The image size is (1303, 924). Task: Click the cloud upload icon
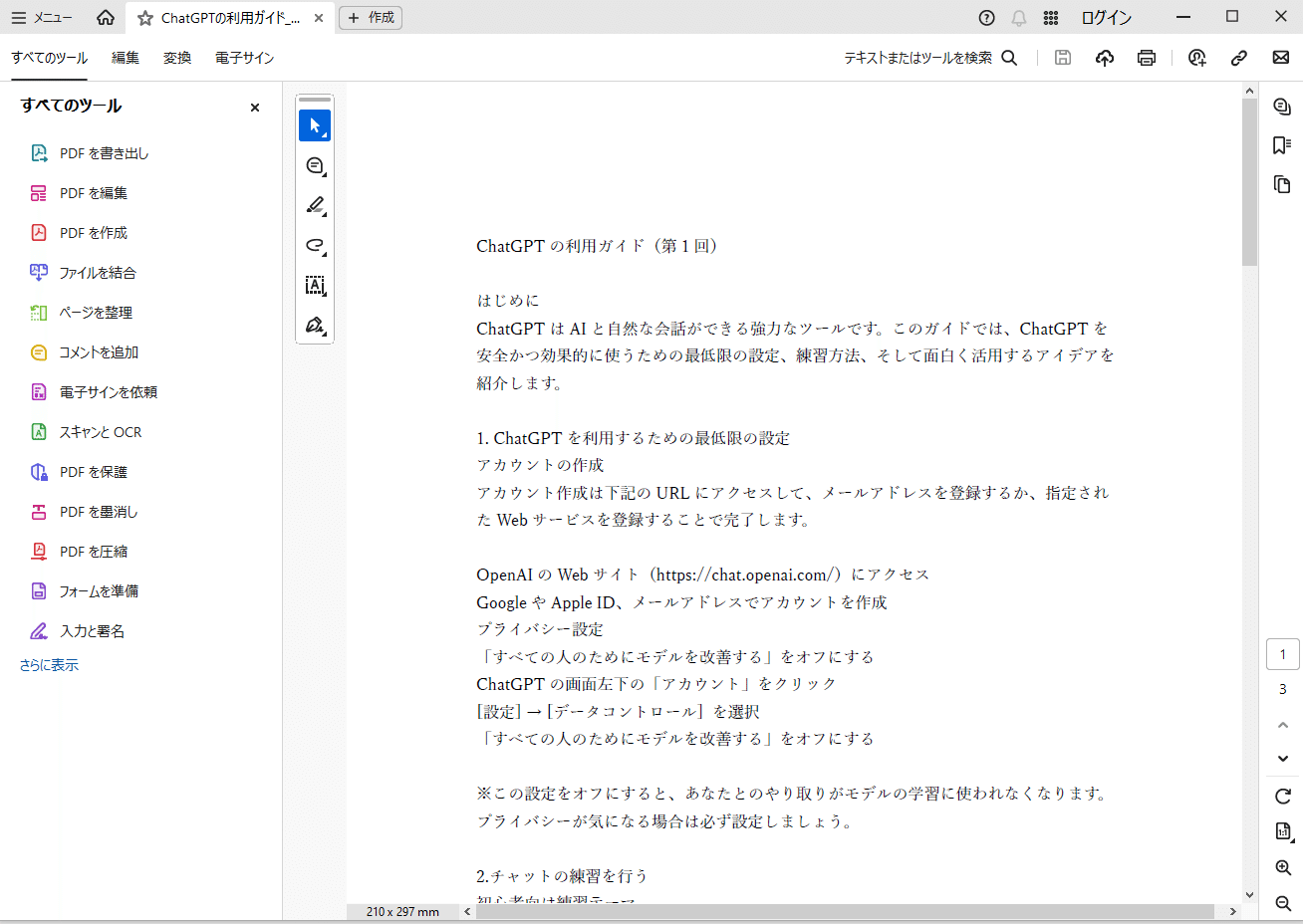1105,58
